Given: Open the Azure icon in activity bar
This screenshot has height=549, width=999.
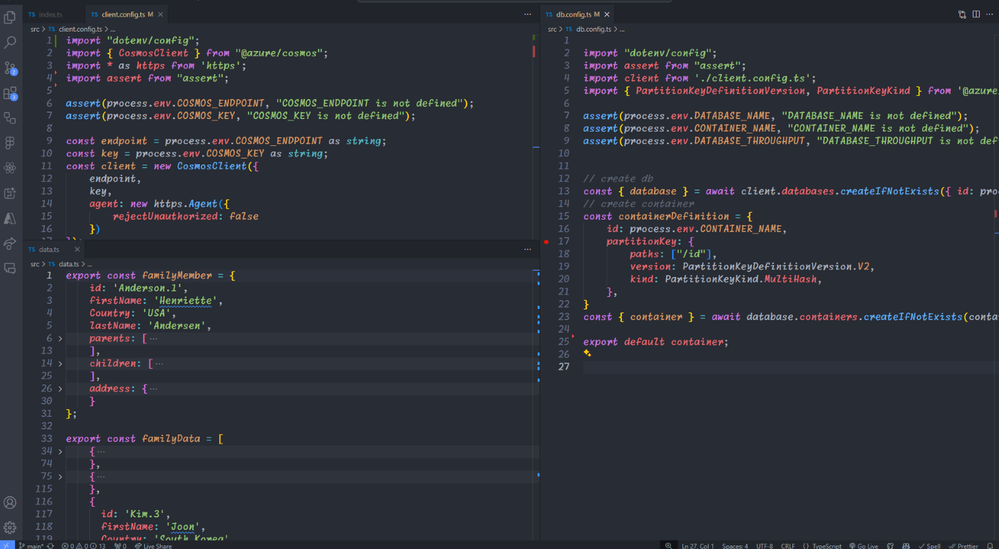Looking at the screenshot, I should tap(10, 218).
